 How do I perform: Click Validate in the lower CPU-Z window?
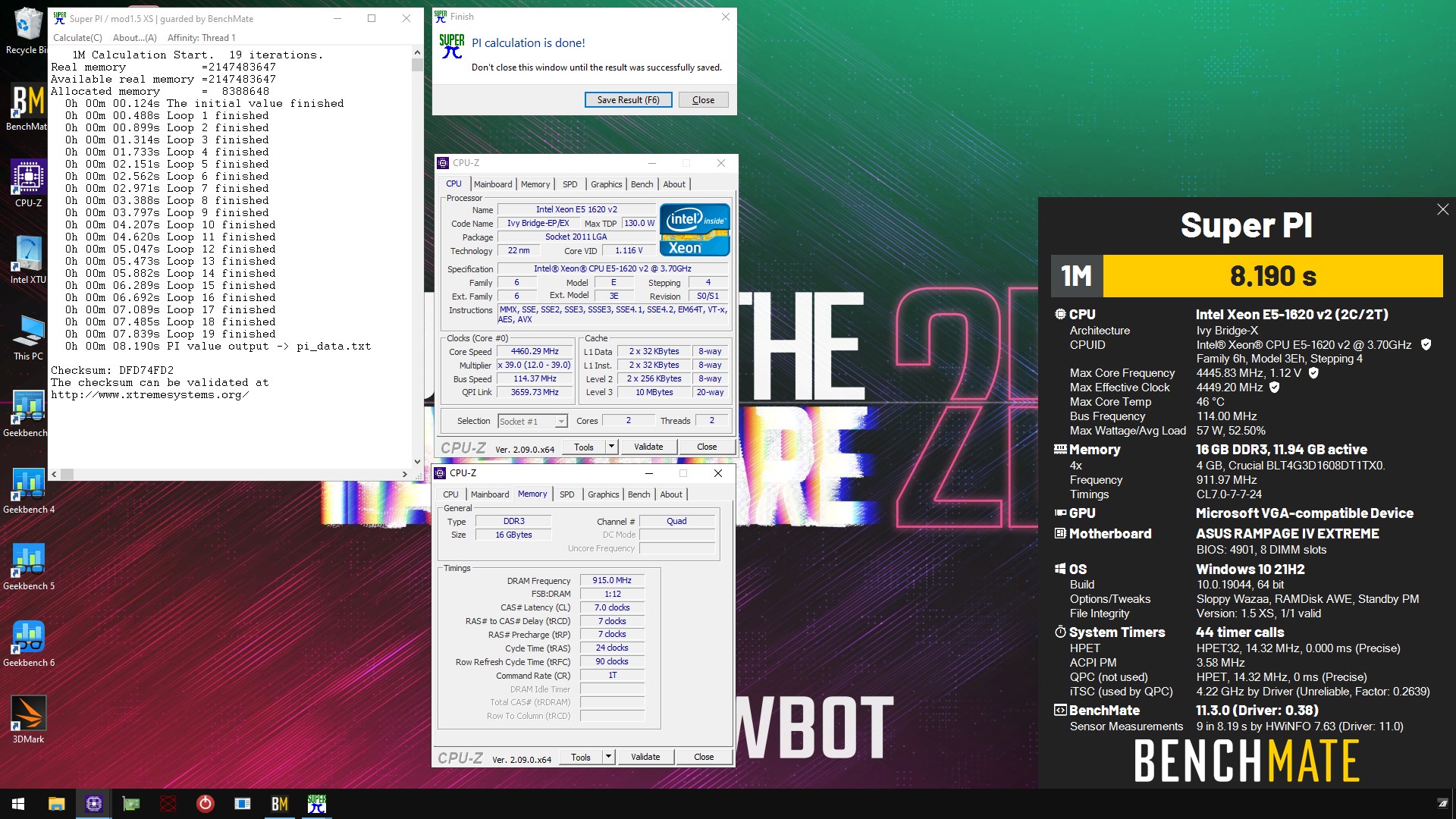(645, 757)
